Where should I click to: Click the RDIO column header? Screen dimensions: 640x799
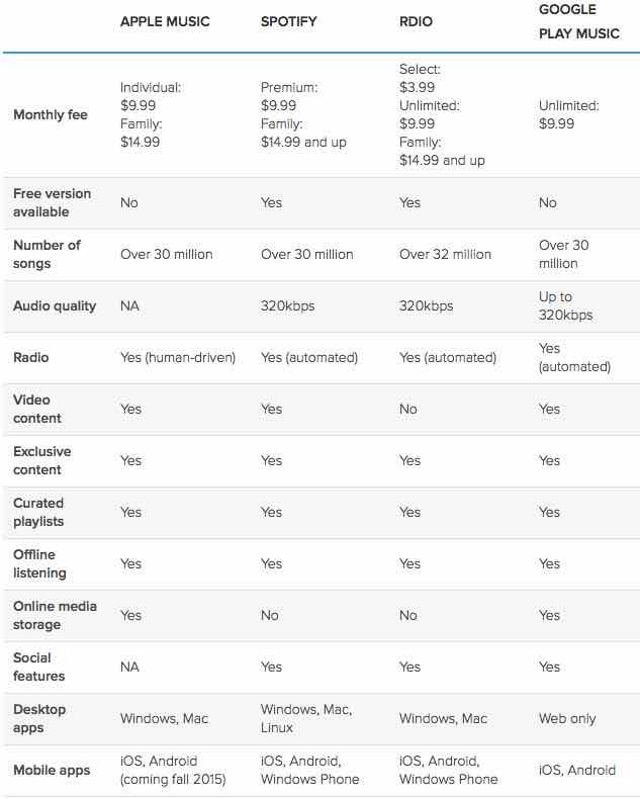pos(416,21)
